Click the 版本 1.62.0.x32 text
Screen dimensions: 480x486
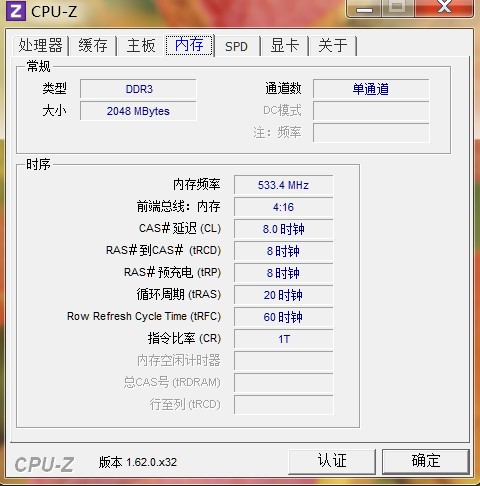coord(138,462)
